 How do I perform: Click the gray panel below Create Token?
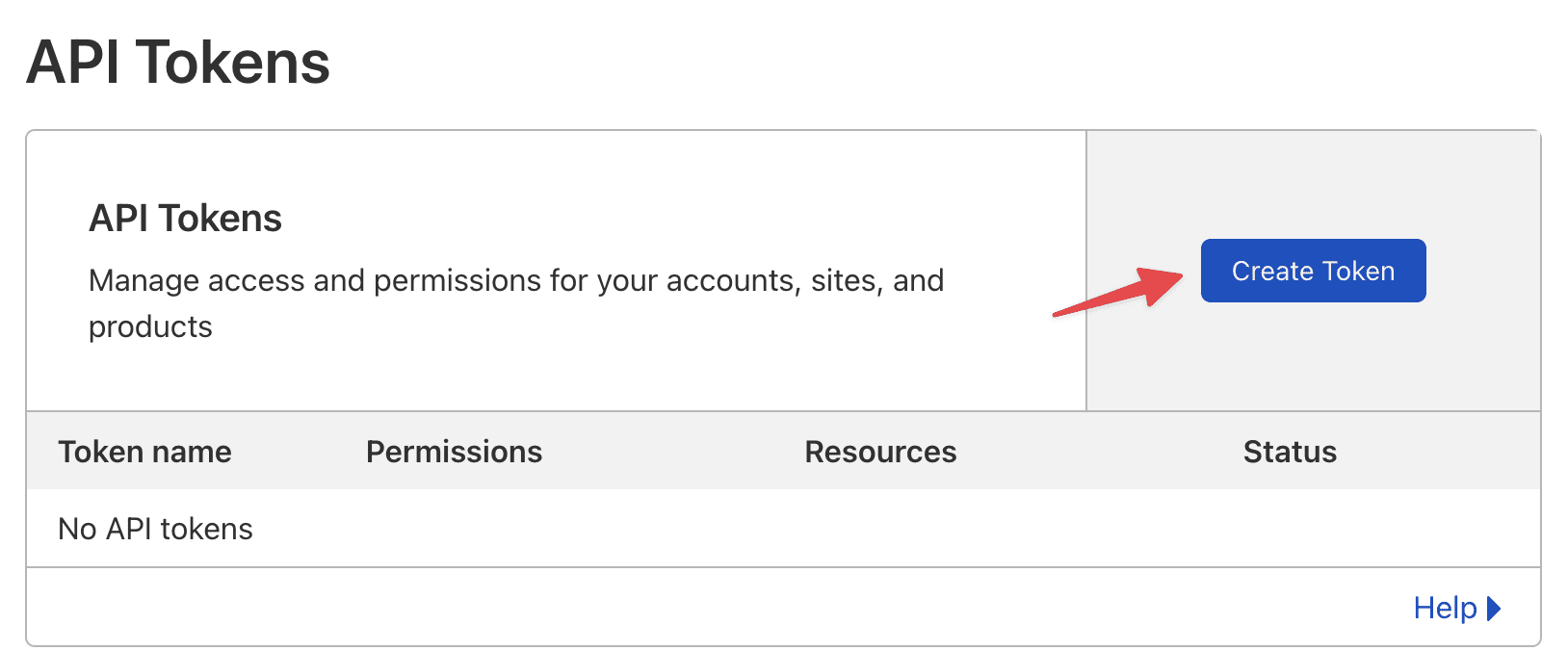point(1314,356)
